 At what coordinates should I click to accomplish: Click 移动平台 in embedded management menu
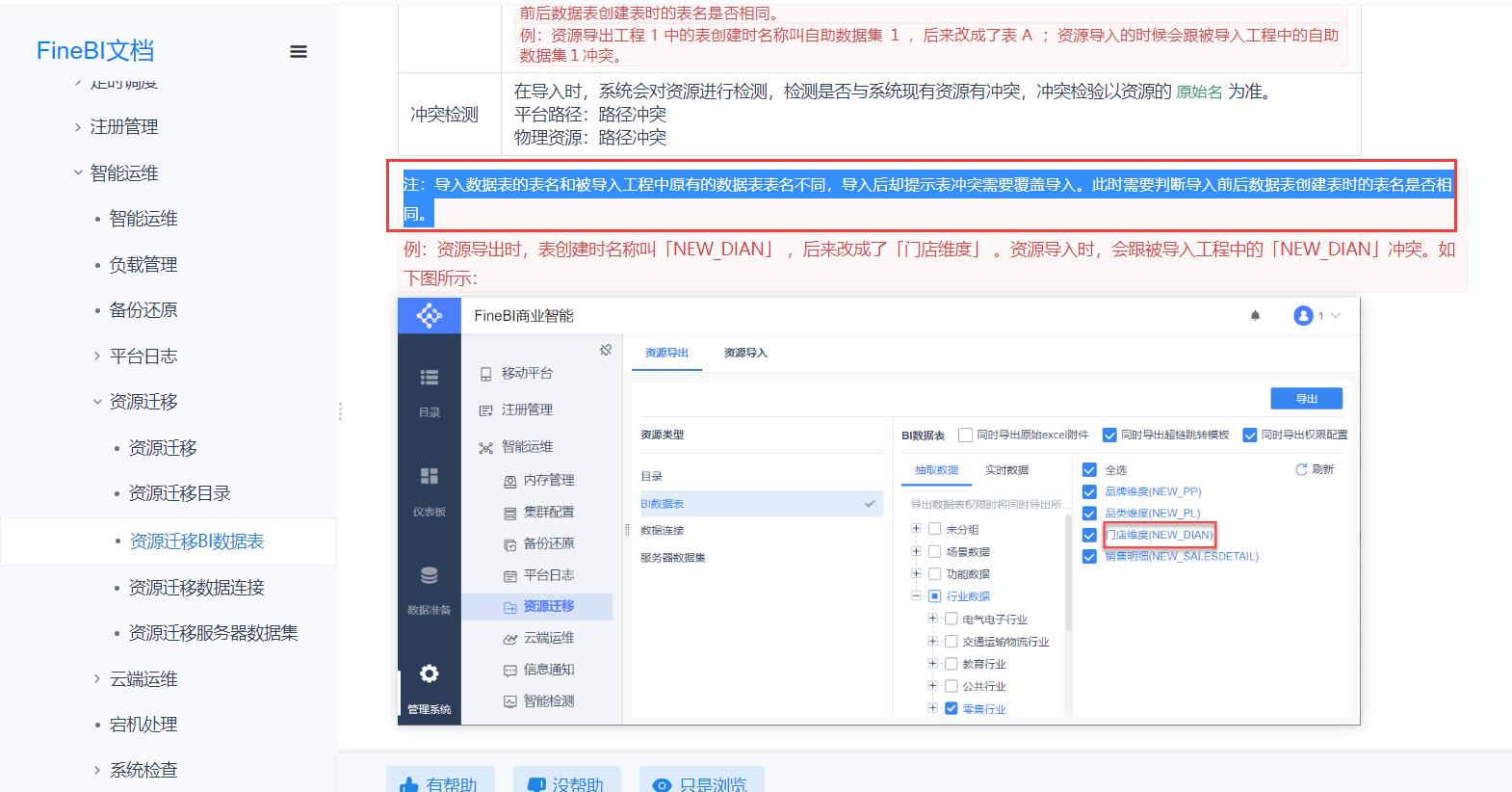coord(527,373)
